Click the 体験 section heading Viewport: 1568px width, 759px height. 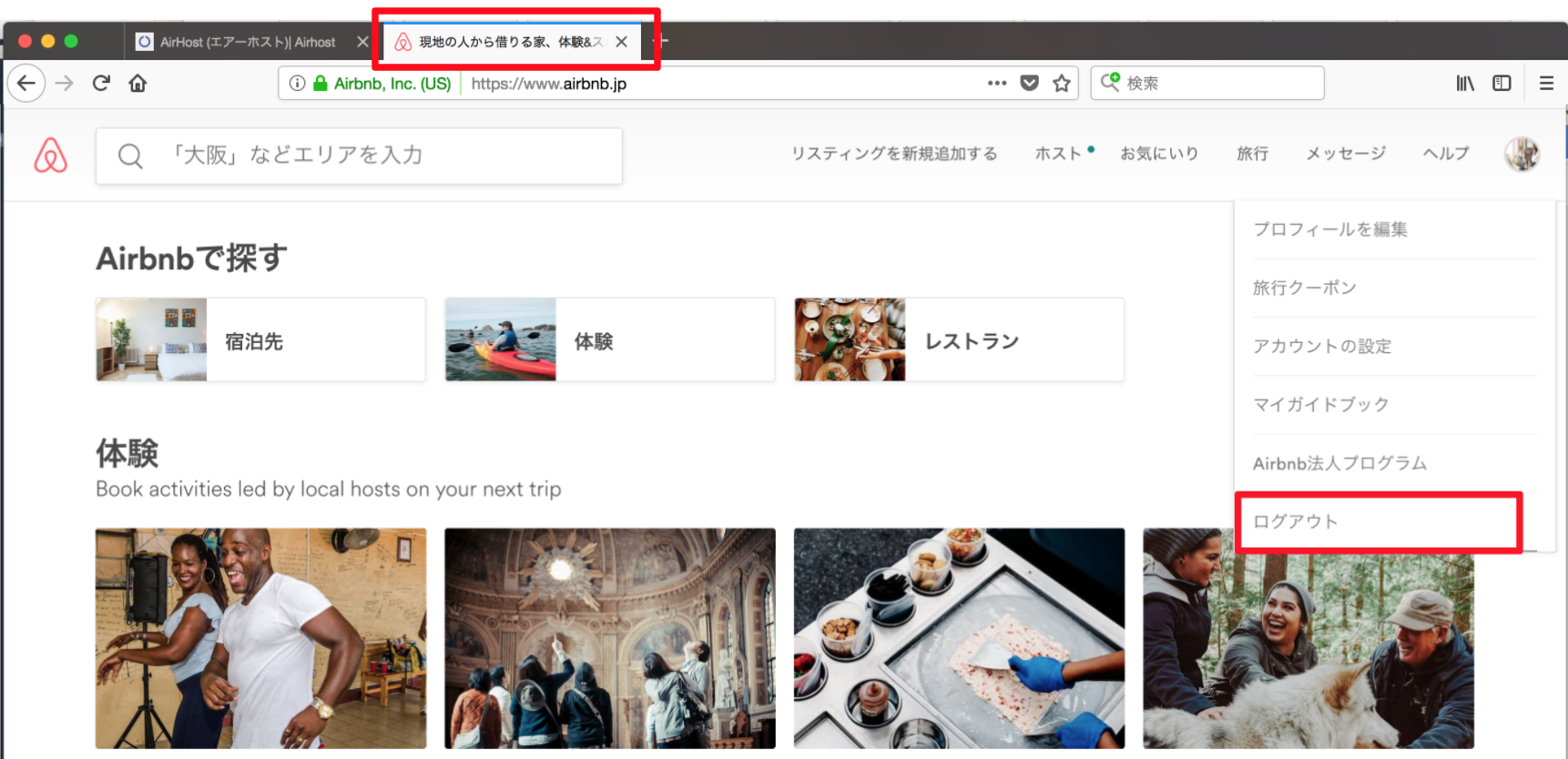click(x=127, y=452)
